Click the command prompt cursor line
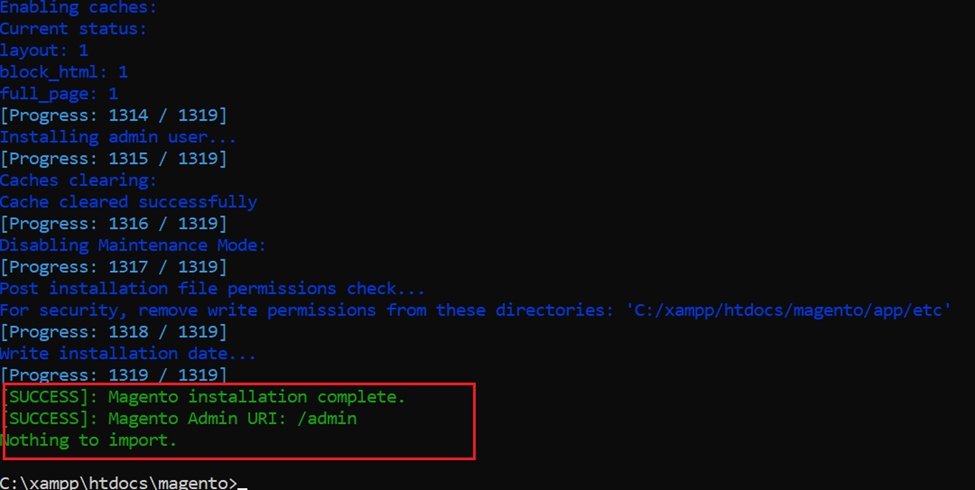The width and height of the screenshot is (975, 490). click(x=124, y=483)
